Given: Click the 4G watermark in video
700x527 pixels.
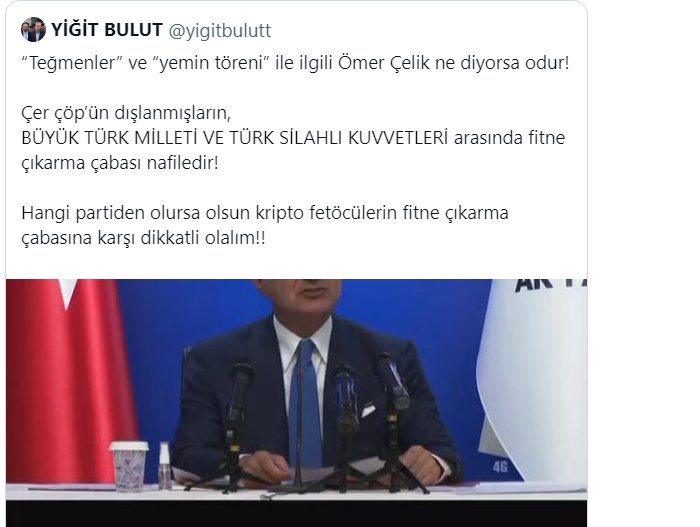Looking at the screenshot, I should tap(500, 467).
